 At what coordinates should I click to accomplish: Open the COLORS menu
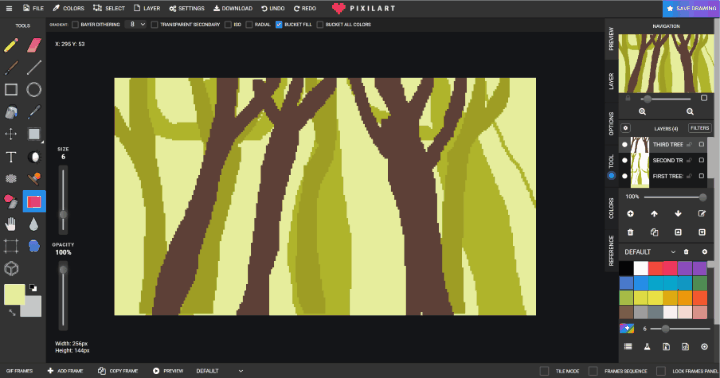click(x=68, y=8)
